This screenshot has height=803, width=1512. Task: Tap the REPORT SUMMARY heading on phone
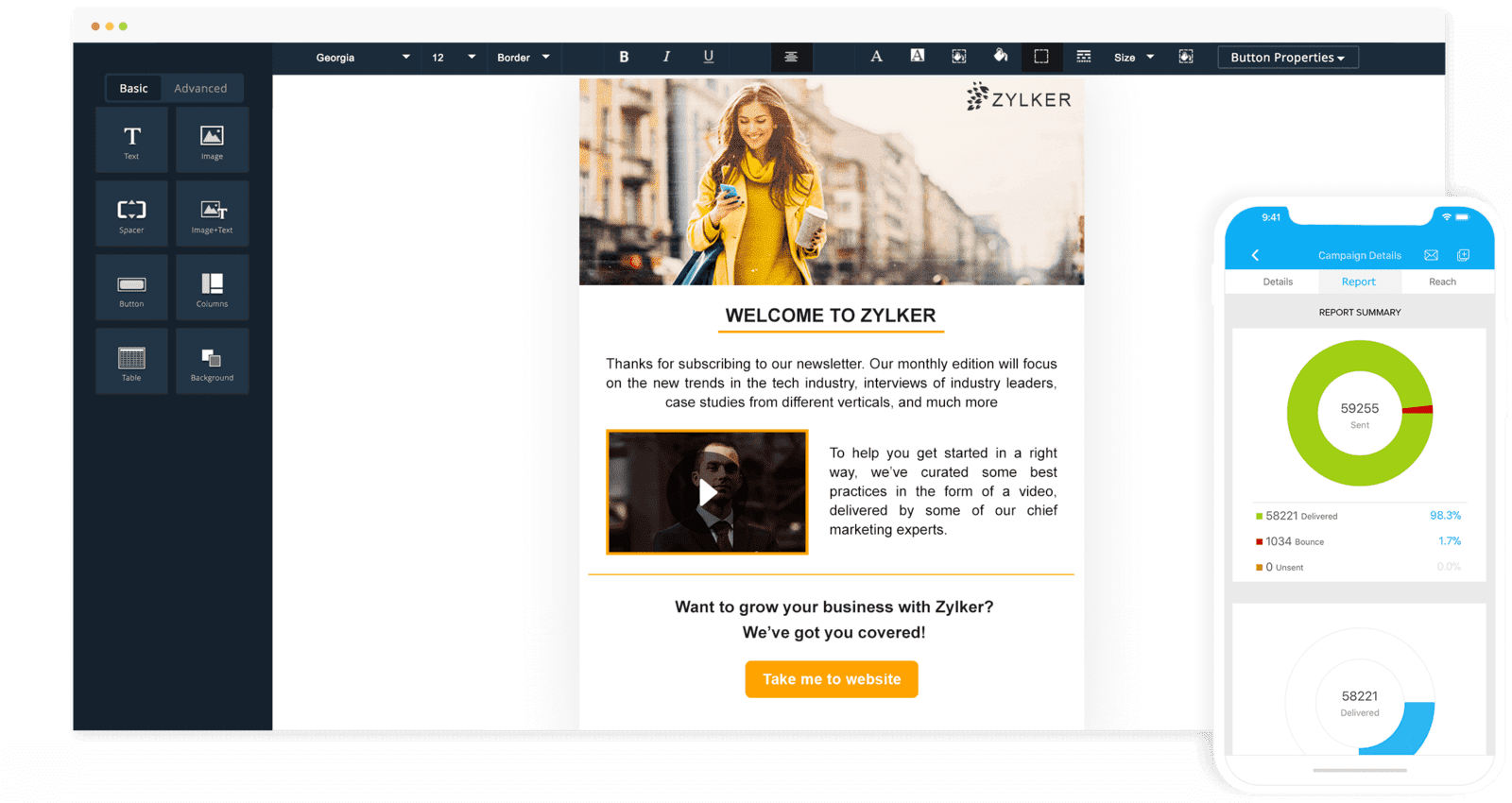pos(1360,312)
